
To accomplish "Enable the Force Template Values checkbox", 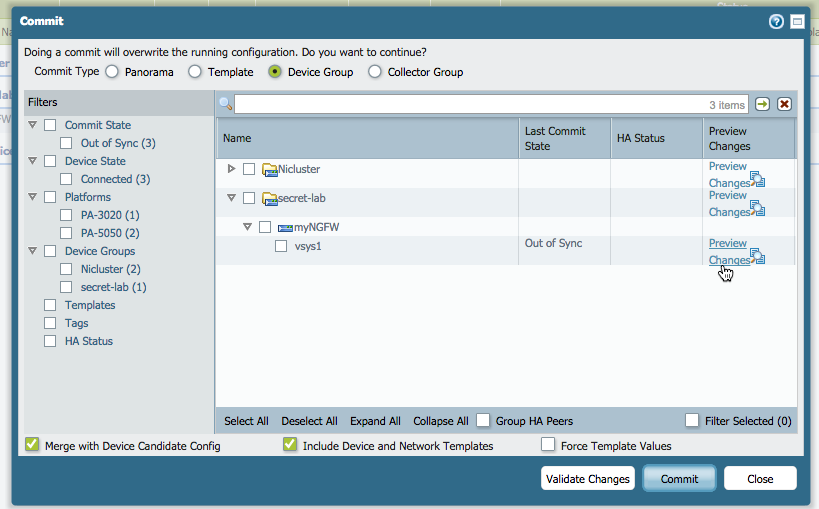I will 548,445.
